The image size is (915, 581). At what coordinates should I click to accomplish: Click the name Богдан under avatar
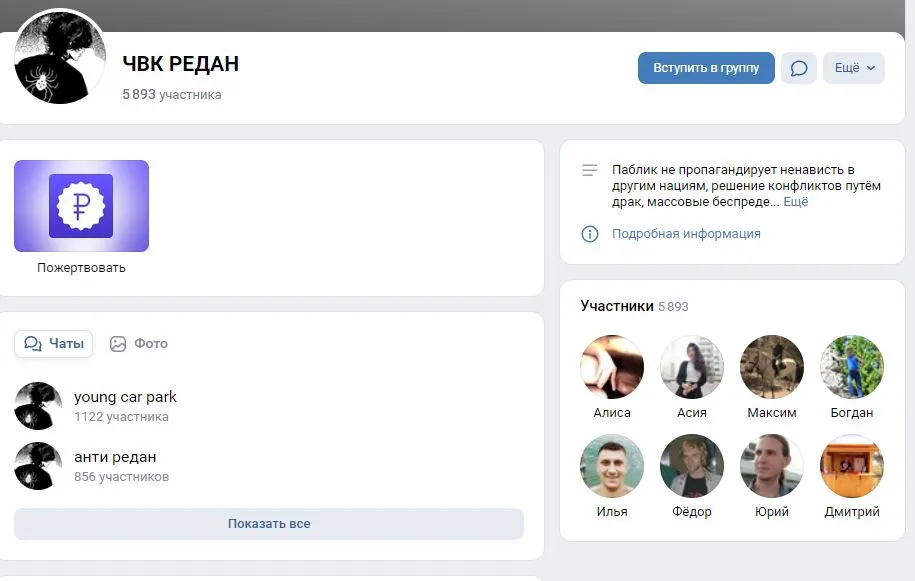pyautogui.click(x=852, y=413)
